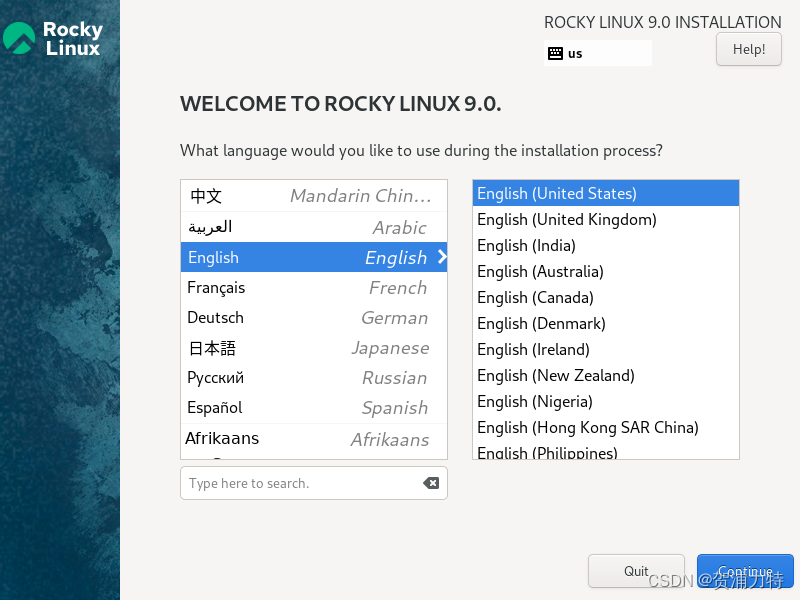Click the keyboard layout icon next to us
This screenshot has height=600, width=800.
pyautogui.click(x=555, y=53)
